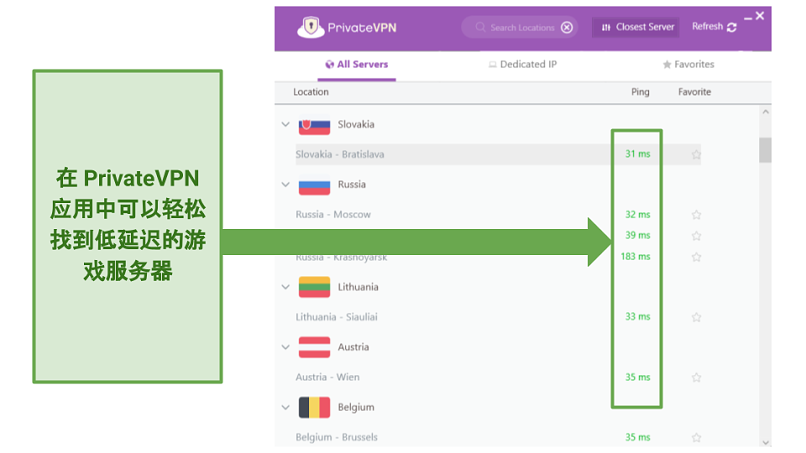Favorite the Austria - Wien server
Viewport: 806px width, 453px height.
pyautogui.click(x=696, y=377)
